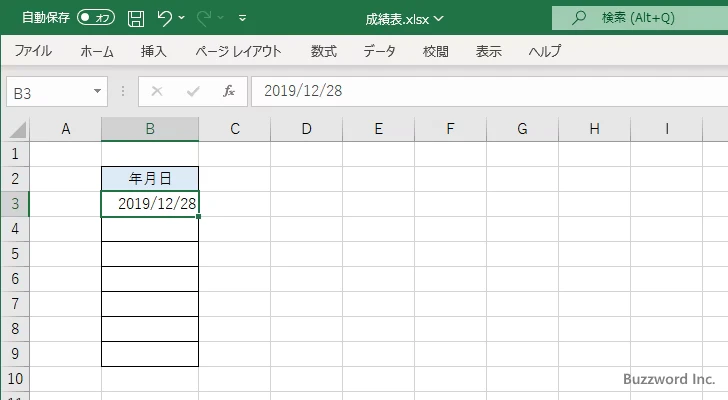Click cell B3 containing 2019/12/28
Screen dimensions: 728x400
(150, 204)
